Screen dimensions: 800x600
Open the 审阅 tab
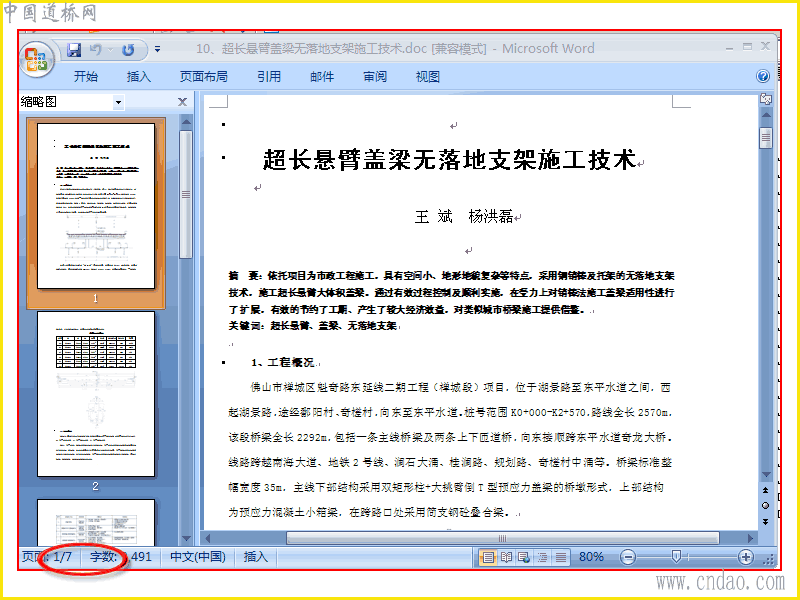click(x=375, y=77)
